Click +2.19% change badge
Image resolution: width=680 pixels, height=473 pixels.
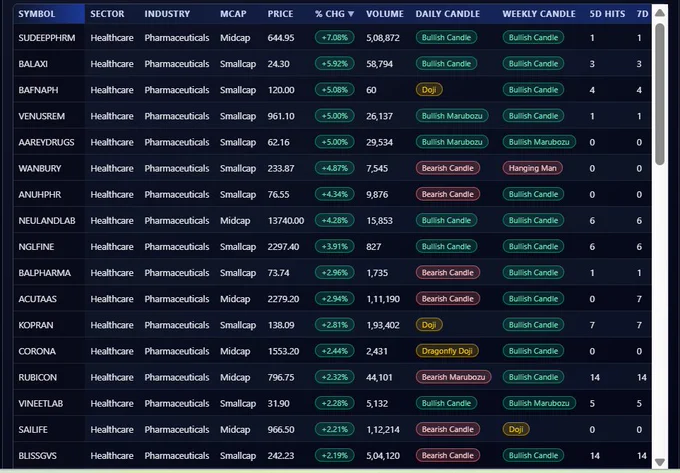point(334,456)
